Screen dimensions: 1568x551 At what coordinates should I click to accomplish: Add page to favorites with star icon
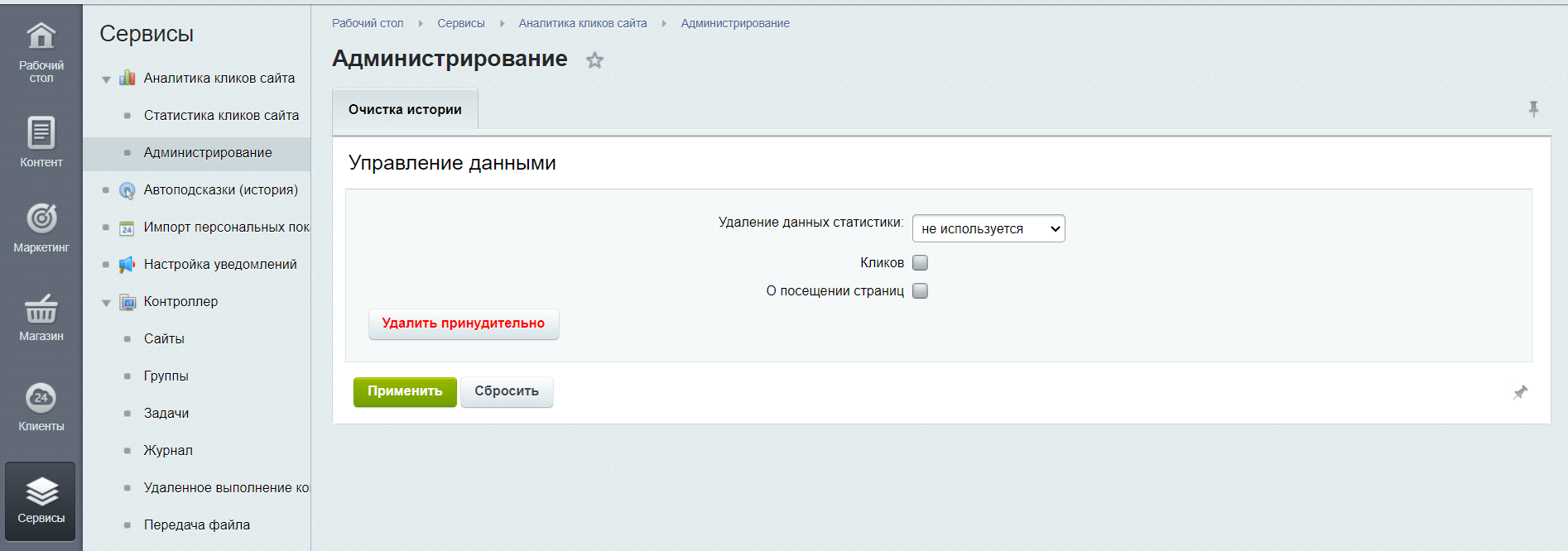594,60
